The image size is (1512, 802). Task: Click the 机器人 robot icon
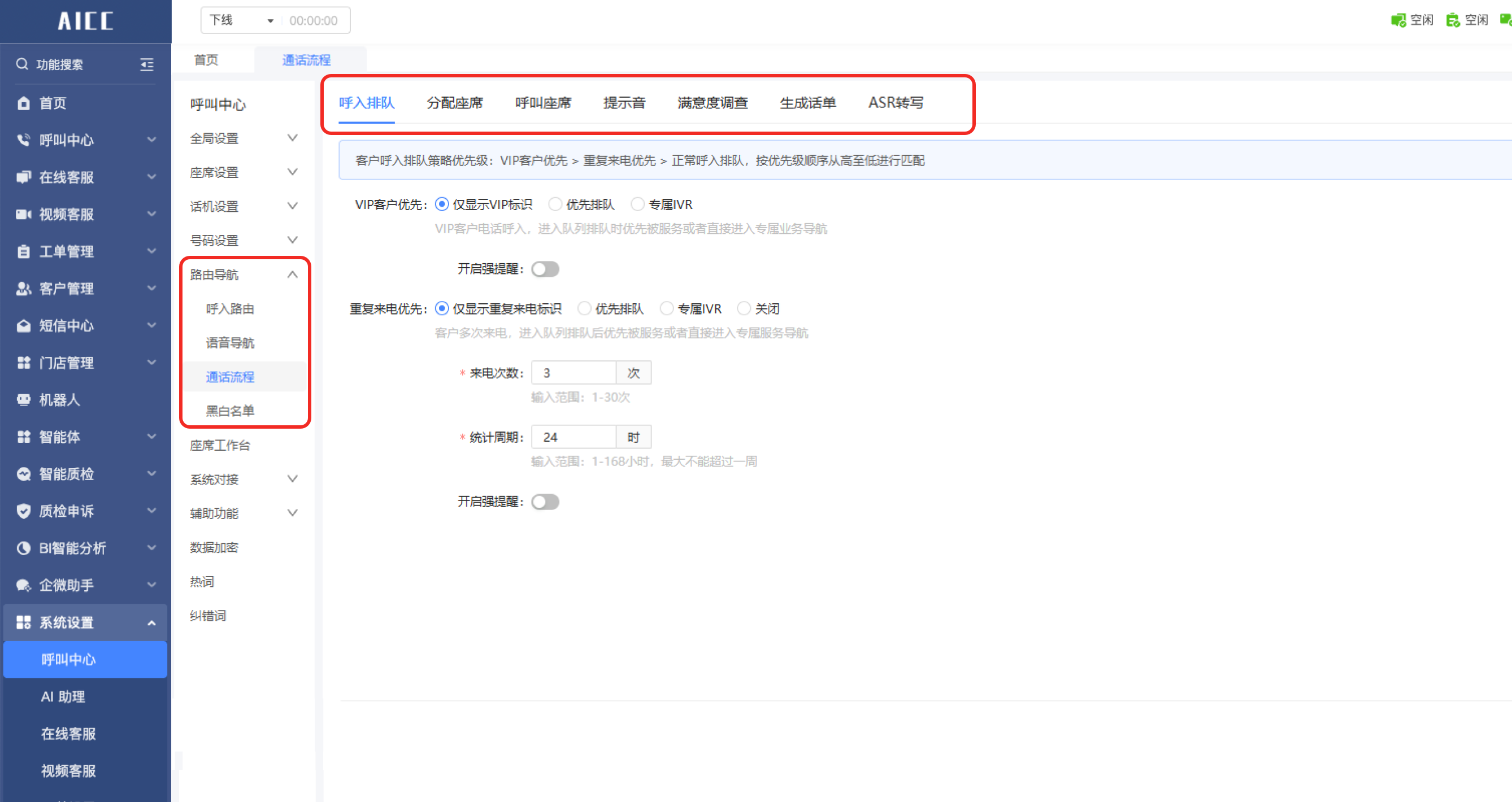pyautogui.click(x=24, y=400)
